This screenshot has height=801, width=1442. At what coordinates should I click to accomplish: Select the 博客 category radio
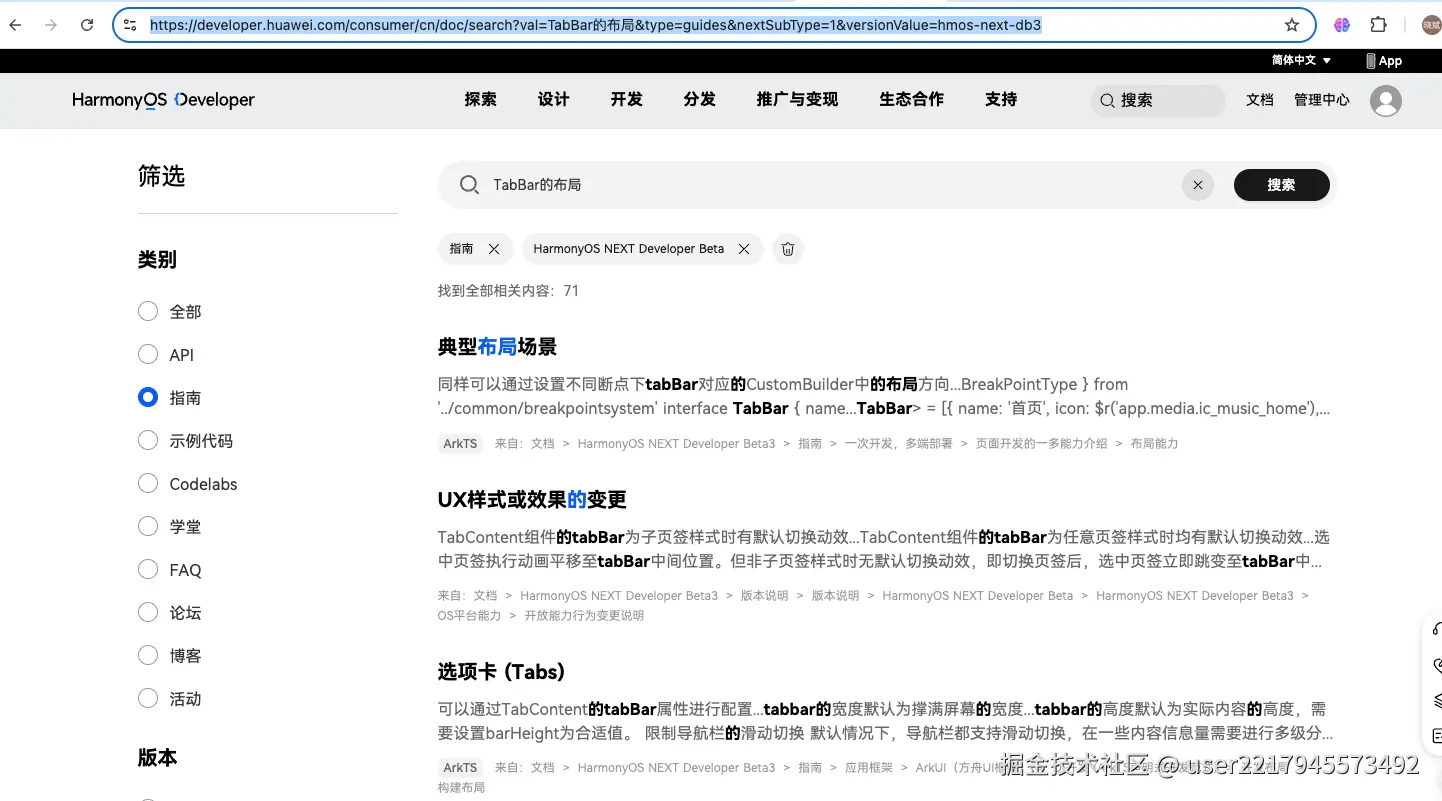point(148,655)
